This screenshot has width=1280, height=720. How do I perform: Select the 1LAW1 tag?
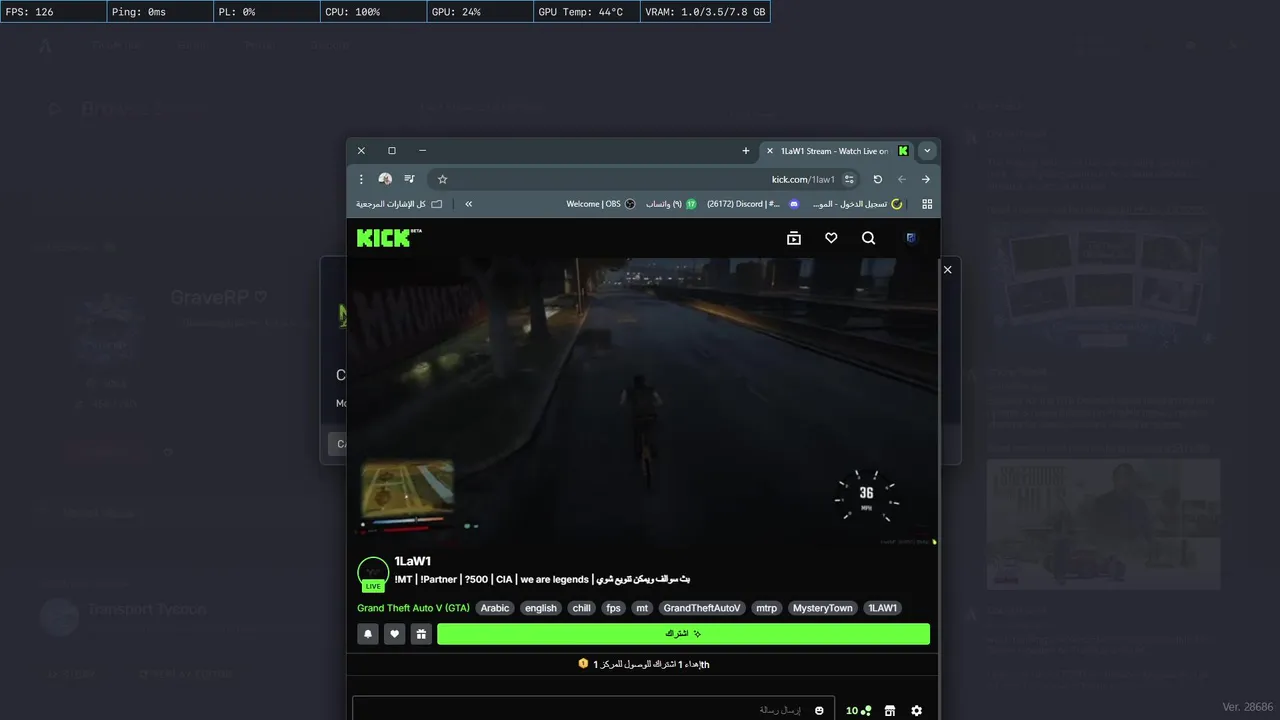coord(882,608)
